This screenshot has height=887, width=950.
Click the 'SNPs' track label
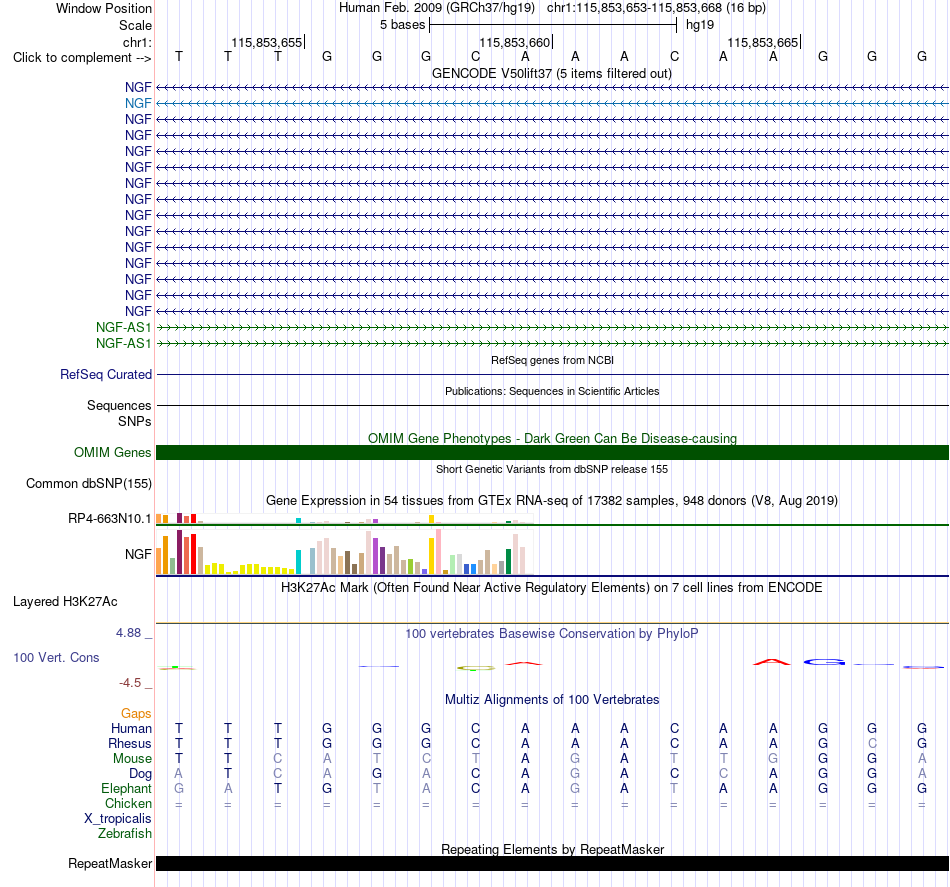[135, 421]
